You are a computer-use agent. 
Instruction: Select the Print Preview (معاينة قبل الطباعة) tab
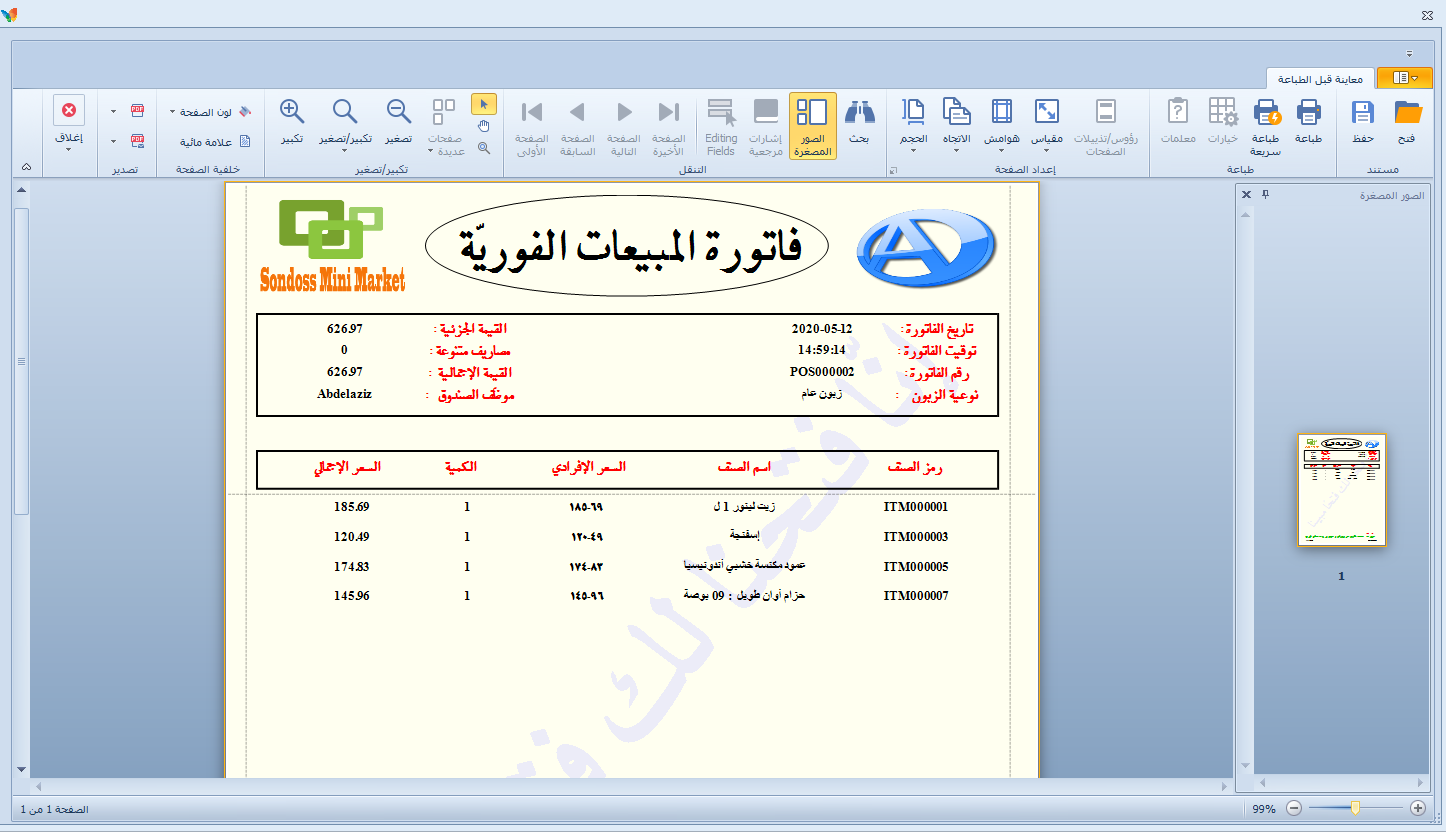tap(1320, 78)
